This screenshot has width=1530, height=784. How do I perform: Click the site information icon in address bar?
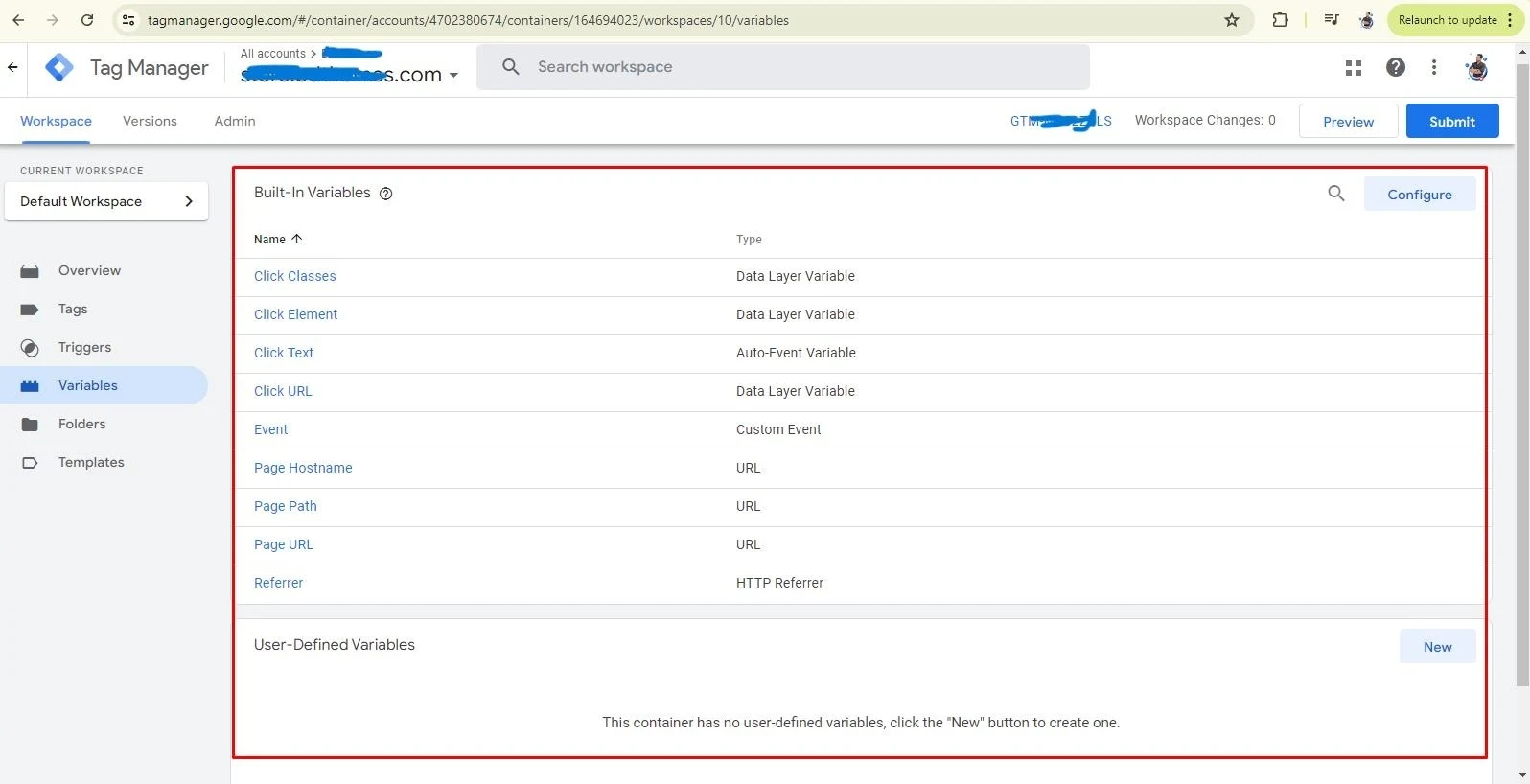click(x=128, y=20)
